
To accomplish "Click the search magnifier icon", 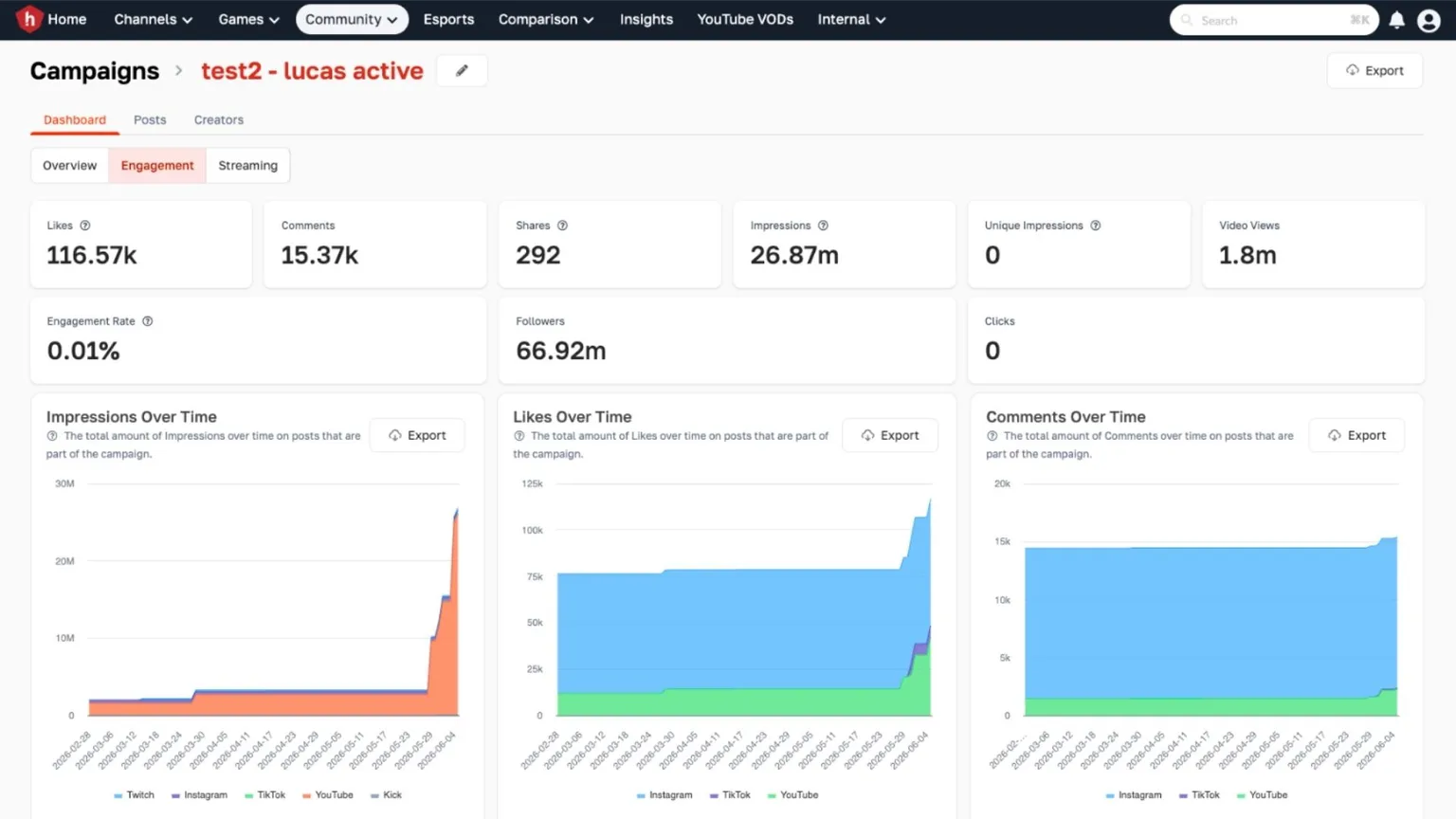I will 1187,20.
